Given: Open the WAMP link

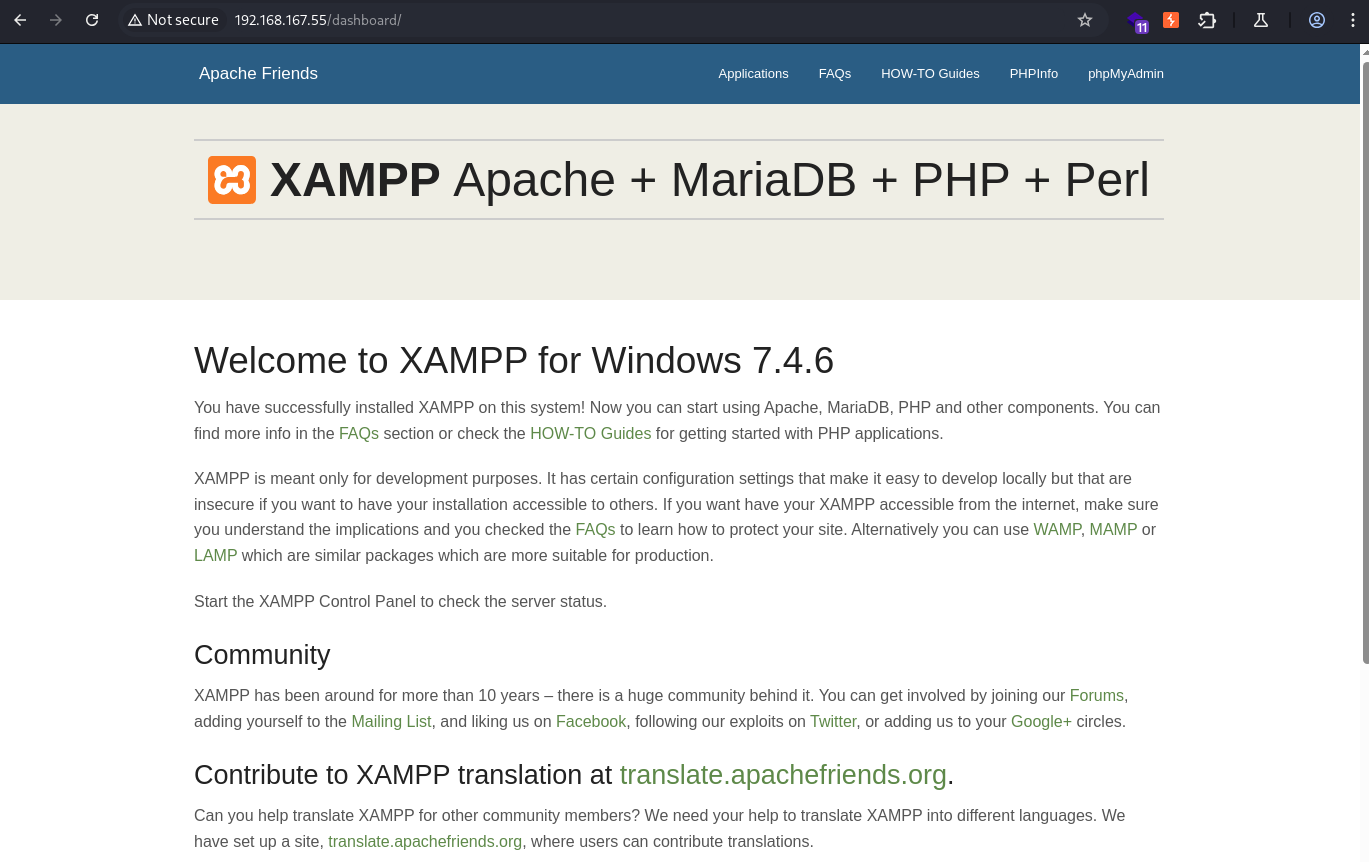Looking at the screenshot, I should (1057, 530).
